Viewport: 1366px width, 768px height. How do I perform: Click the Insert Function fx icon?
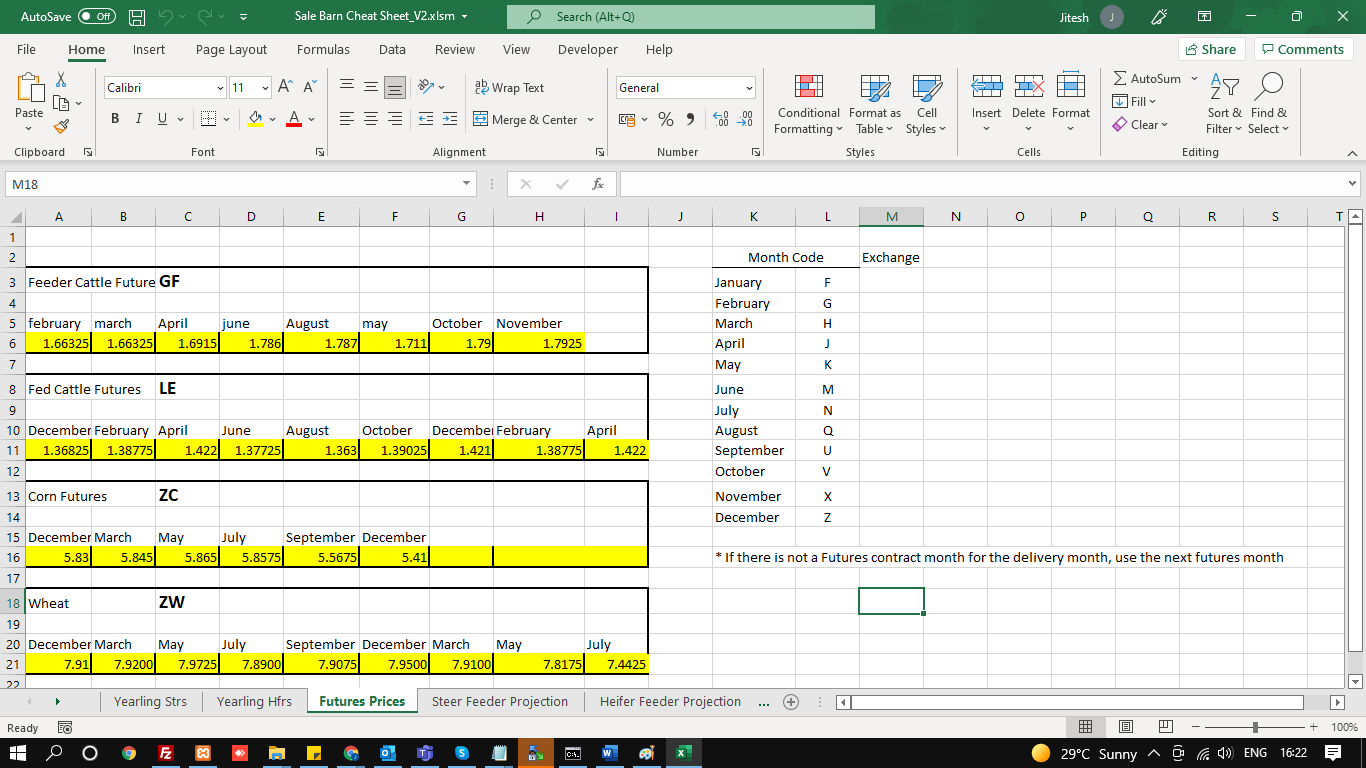click(597, 185)
